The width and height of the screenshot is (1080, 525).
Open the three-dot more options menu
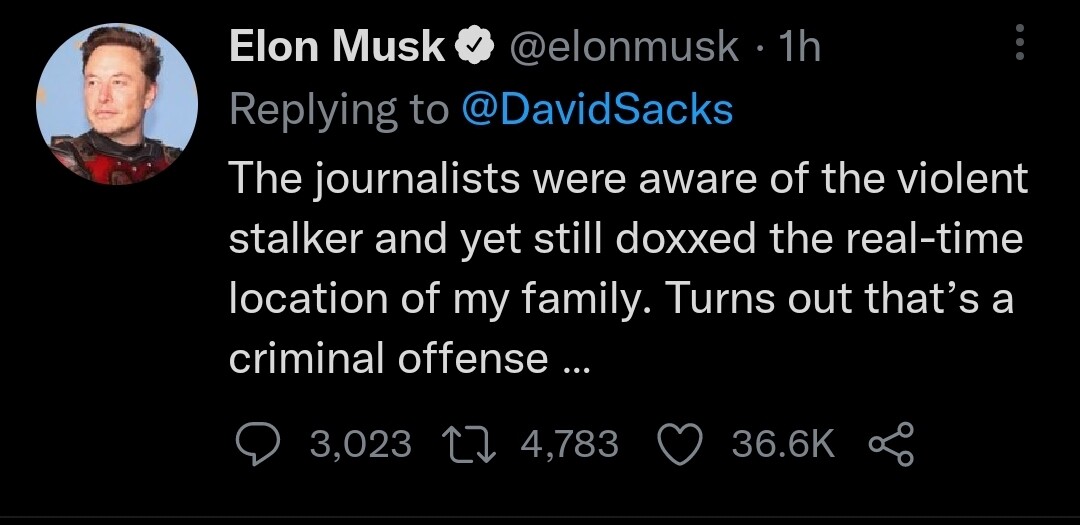coord(1020,44)
